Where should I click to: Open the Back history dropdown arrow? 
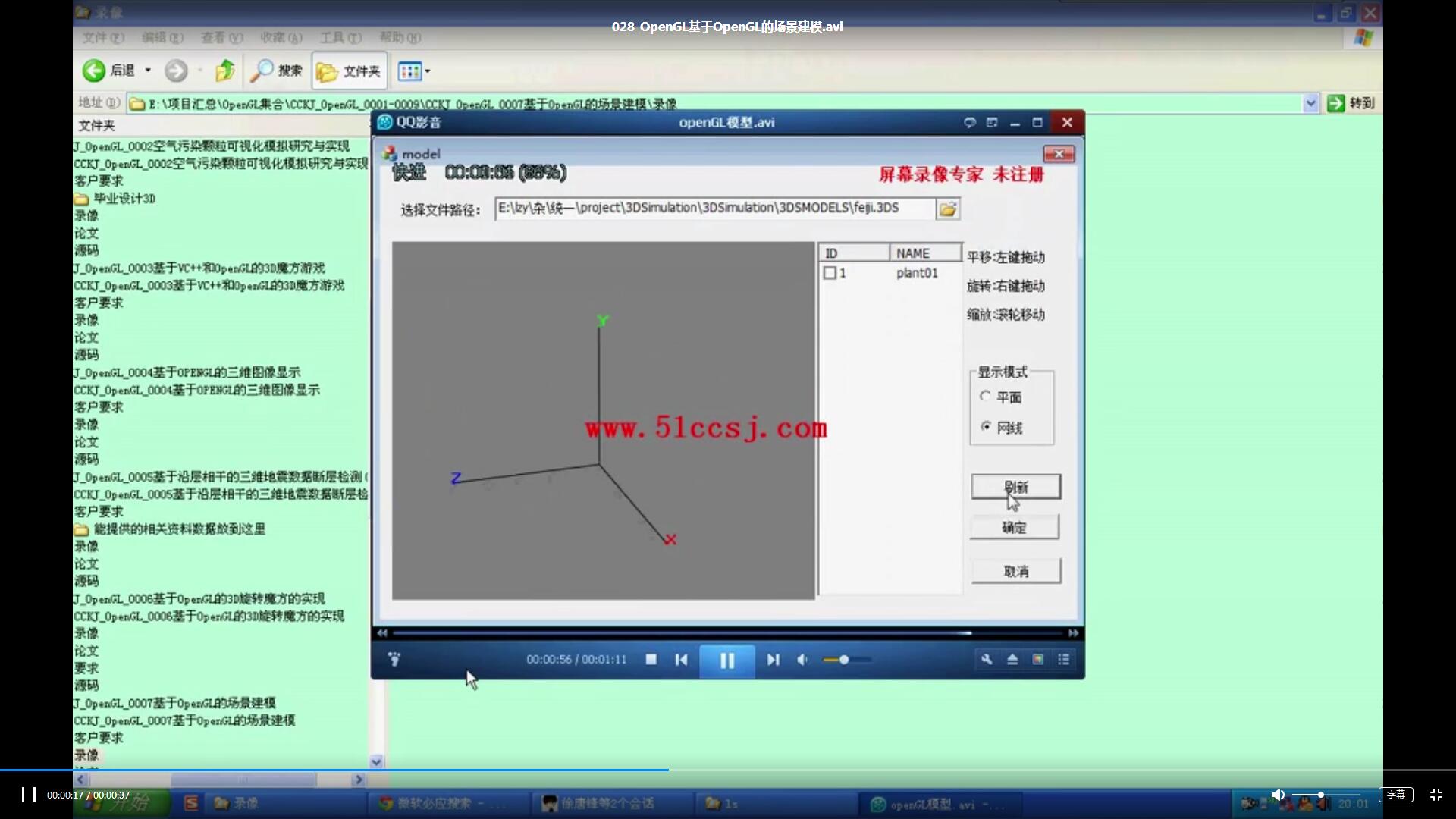[x=148, y=71]
